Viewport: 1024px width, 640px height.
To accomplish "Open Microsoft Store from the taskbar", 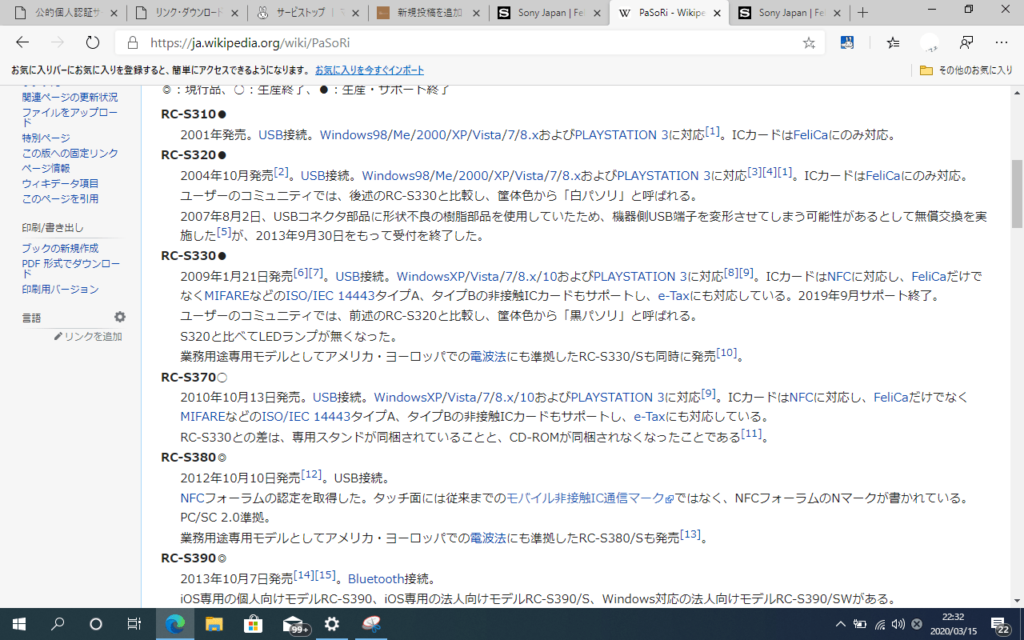I will (x=253, y=624).
